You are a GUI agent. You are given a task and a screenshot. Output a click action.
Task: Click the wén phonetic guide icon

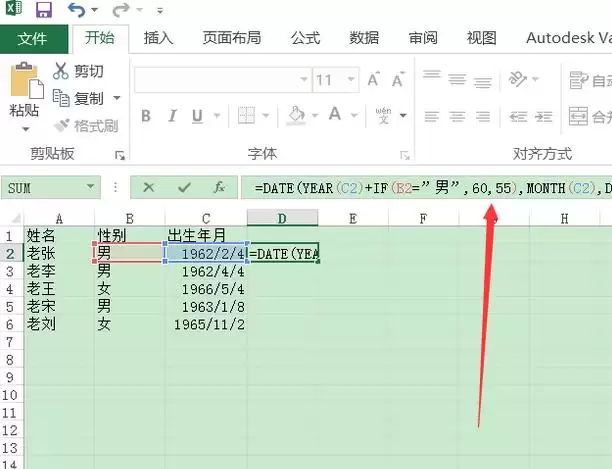[x=383, y=115]
